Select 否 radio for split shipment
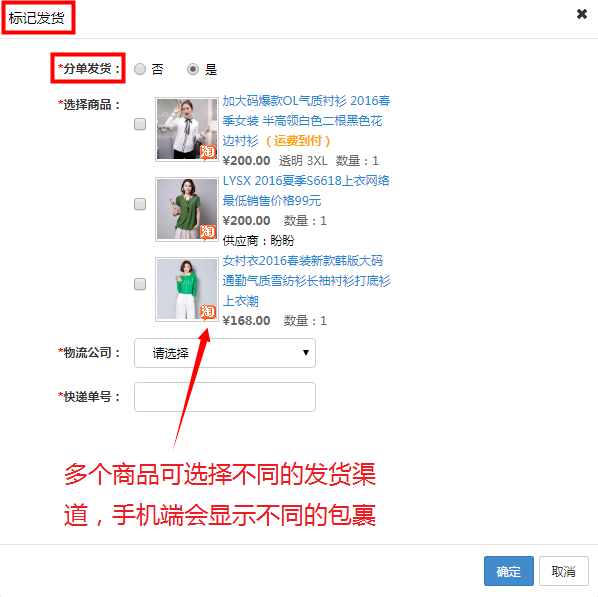Screen dimensions: 598x597 click(x=140, y=69)
